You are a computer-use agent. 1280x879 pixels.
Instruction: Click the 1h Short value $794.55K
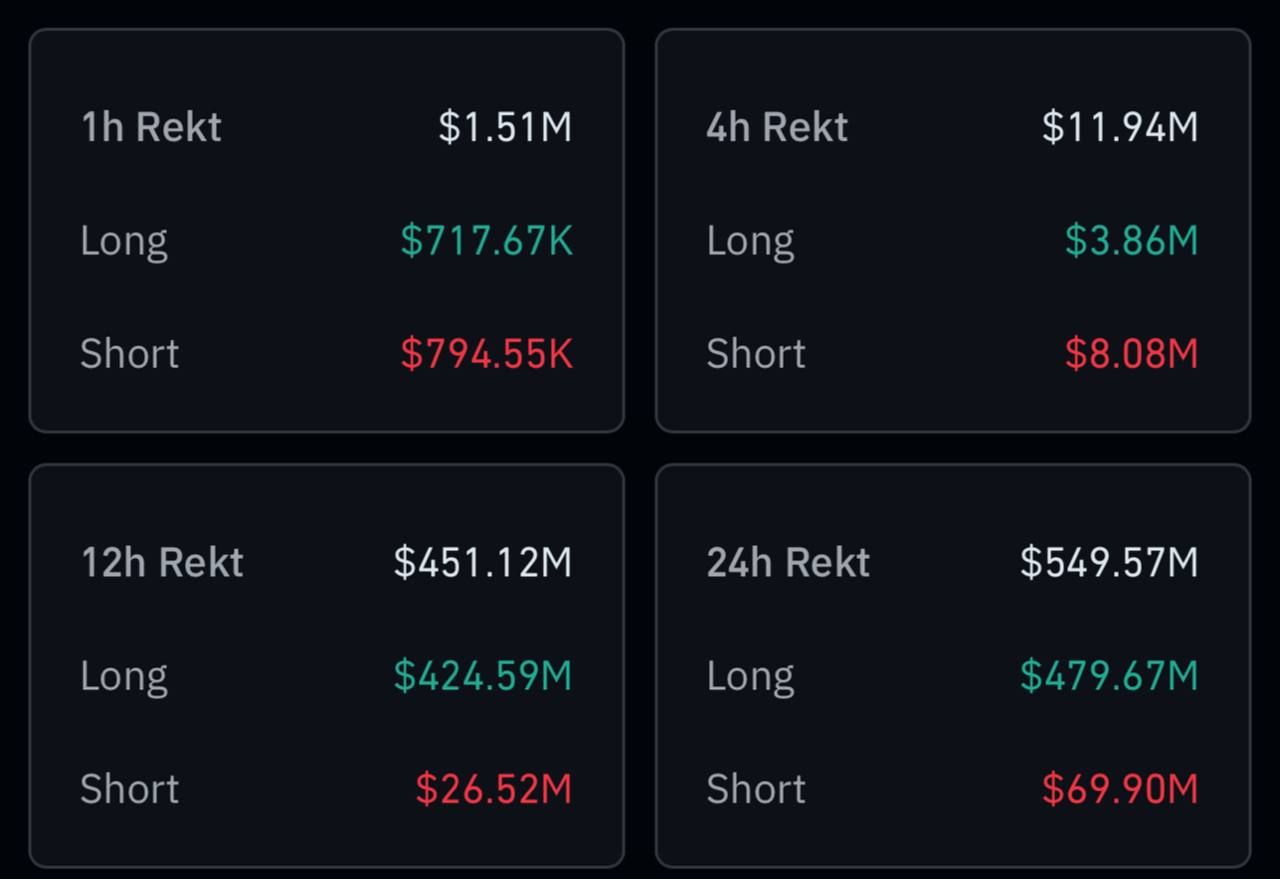tap(487, 353)
